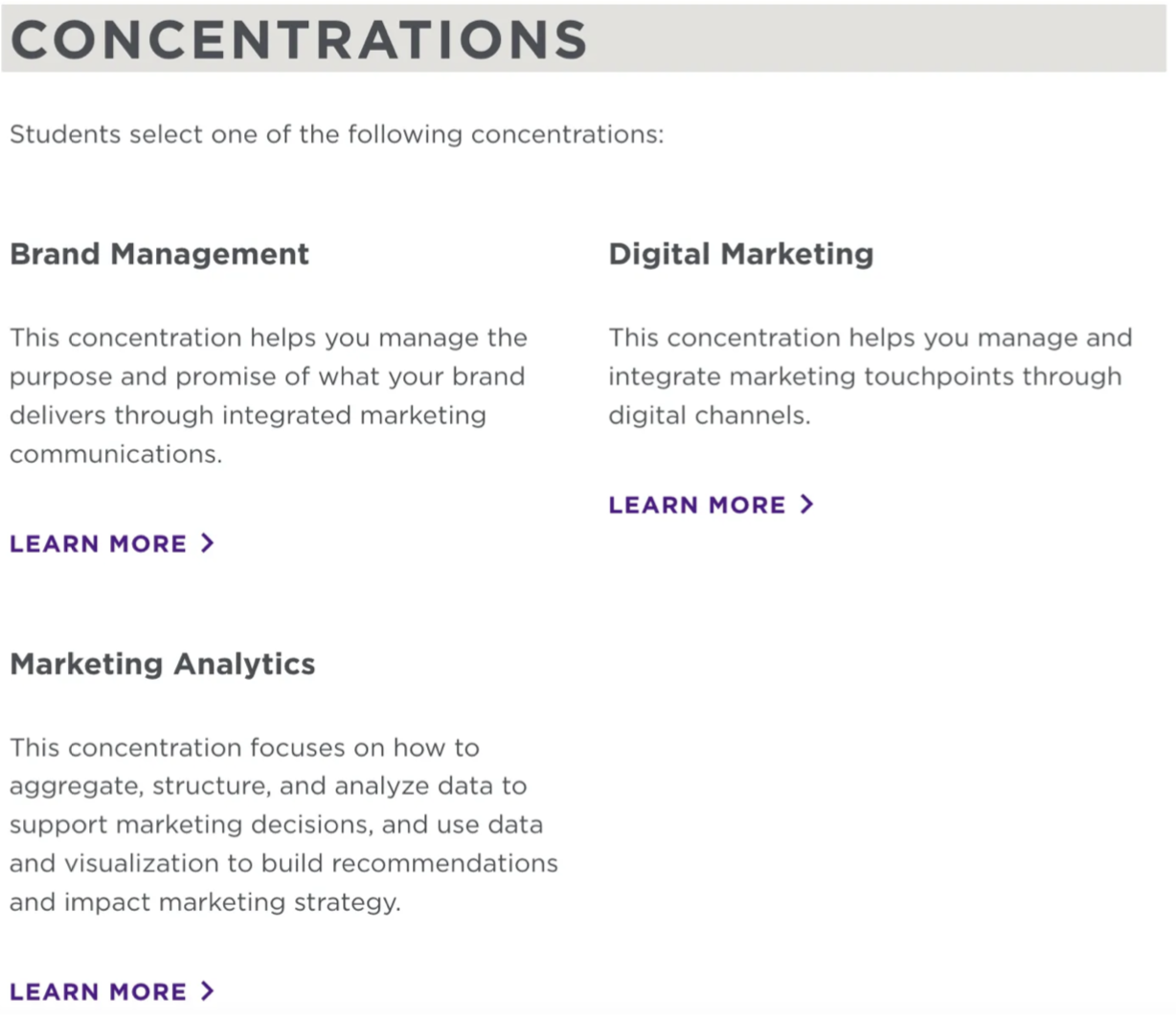Click the 'Students select one of the following' sentence
Viewport: 1176px width, 1021px height.
pyautogui.click(x=336, y=134)
